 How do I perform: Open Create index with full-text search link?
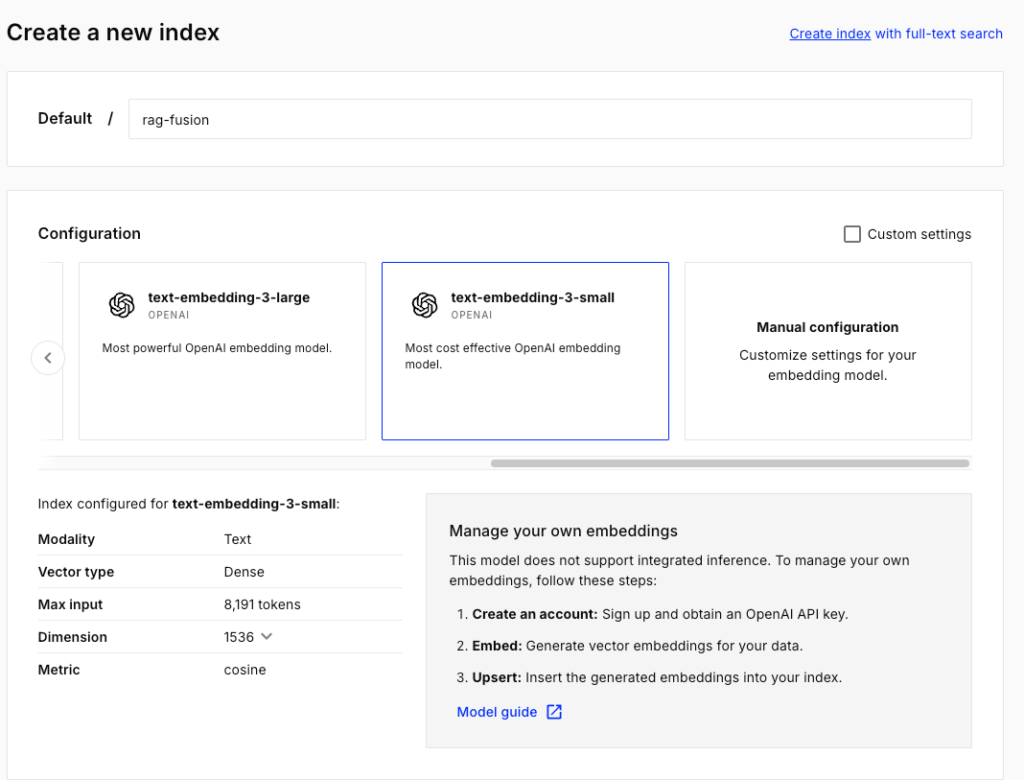[x=895, y=33]
